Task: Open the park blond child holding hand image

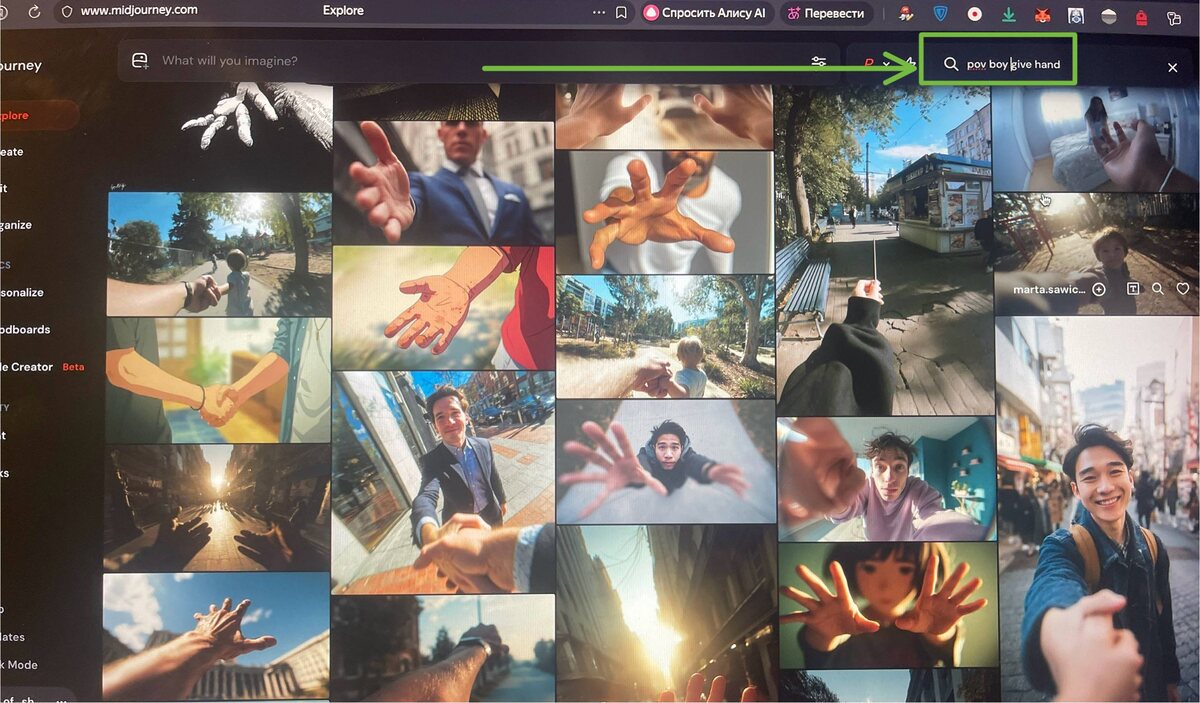Action: point(666,336)
